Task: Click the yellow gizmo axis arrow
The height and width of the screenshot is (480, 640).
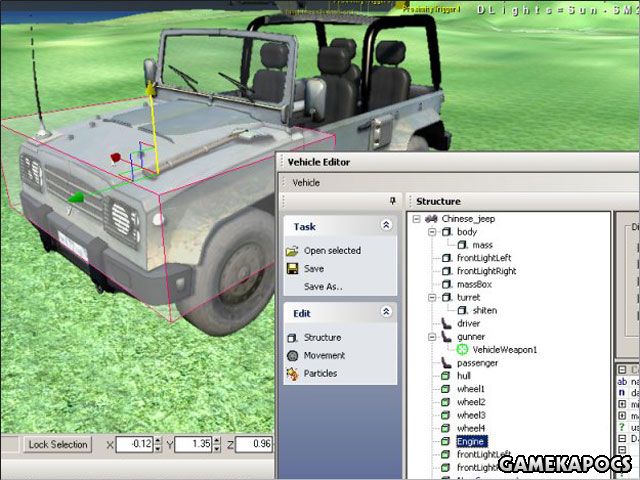Action: 151,88
